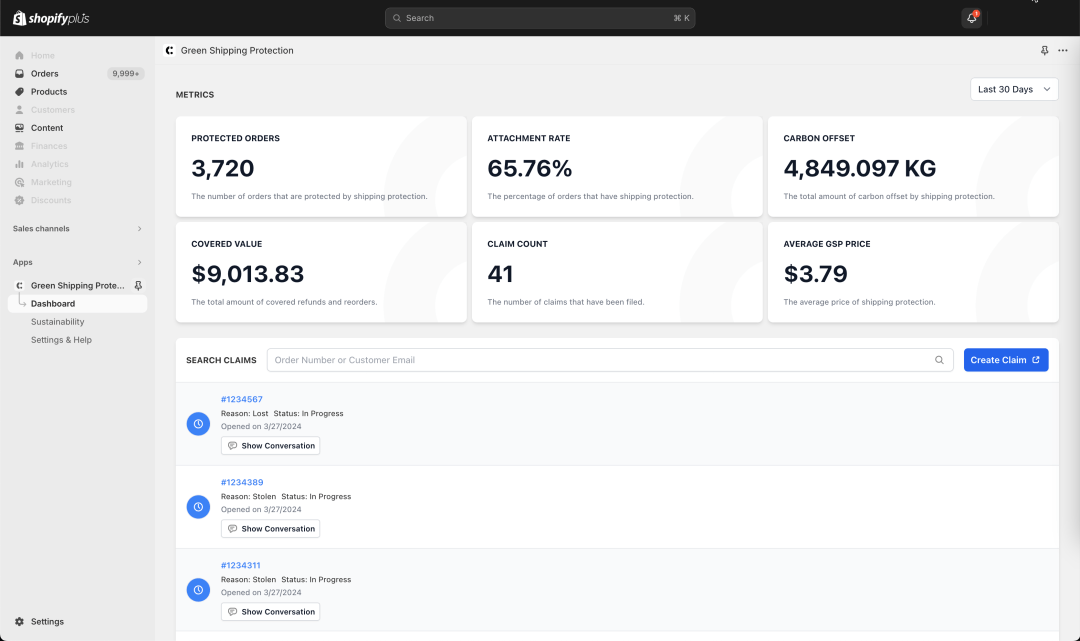Show Conversation for claim #1234389

point(271,529)
